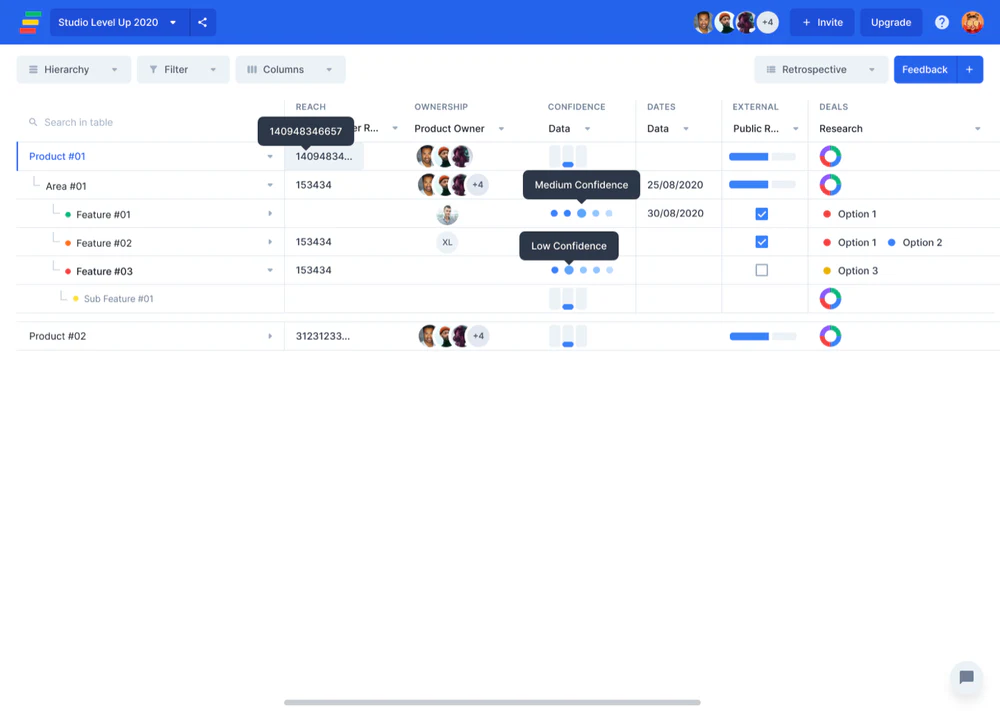This screenshot has height=711, width=1000.
Task: Click the horizontal scrollbar at the bottom
Action: tap(492, 702)
